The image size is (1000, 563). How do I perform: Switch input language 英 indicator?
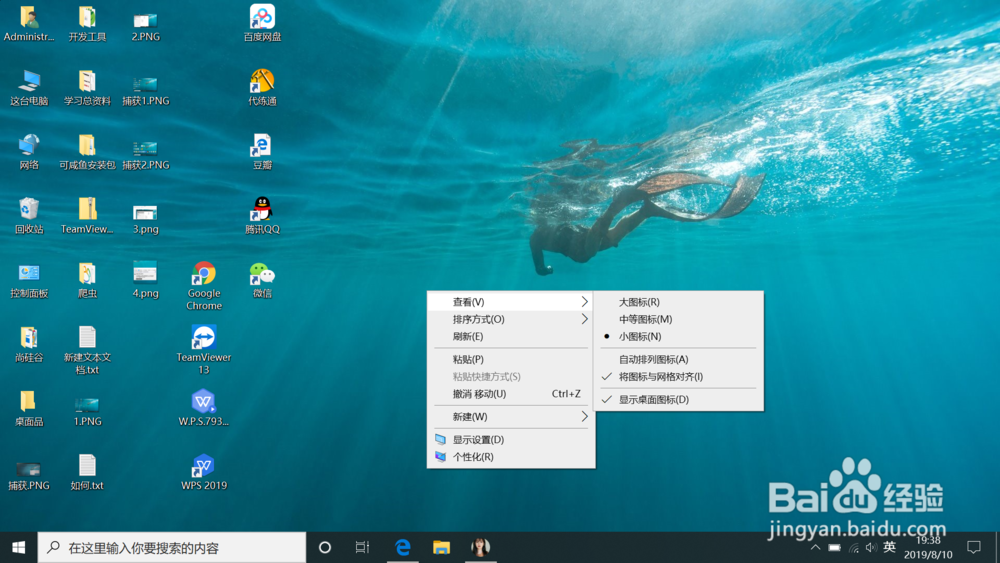[x=890, y=546]
